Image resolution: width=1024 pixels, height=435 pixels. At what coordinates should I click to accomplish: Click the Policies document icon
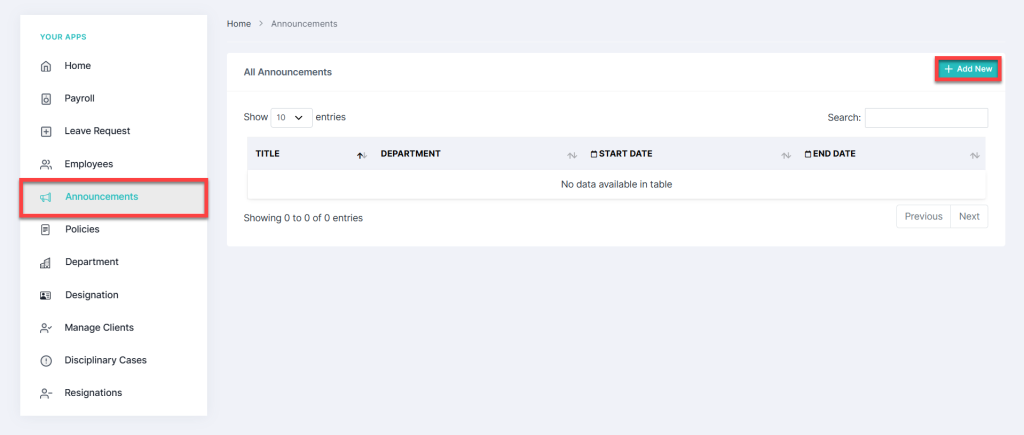[46, 230]
